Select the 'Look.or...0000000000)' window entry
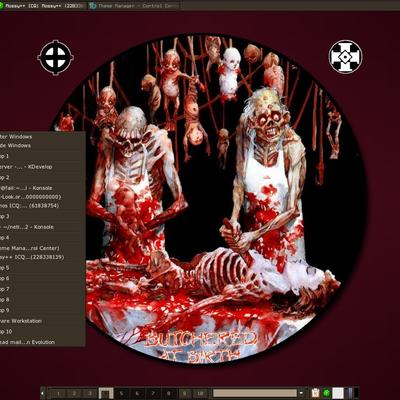400x400 pixels. pyautogui.click(x=43, y=197)
